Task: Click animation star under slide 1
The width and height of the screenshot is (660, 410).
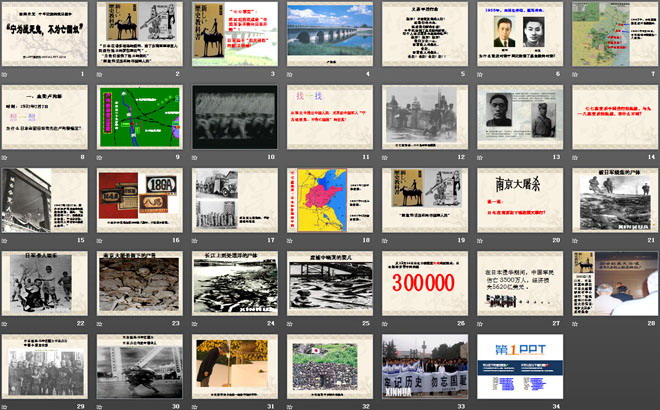Action: 5,74
